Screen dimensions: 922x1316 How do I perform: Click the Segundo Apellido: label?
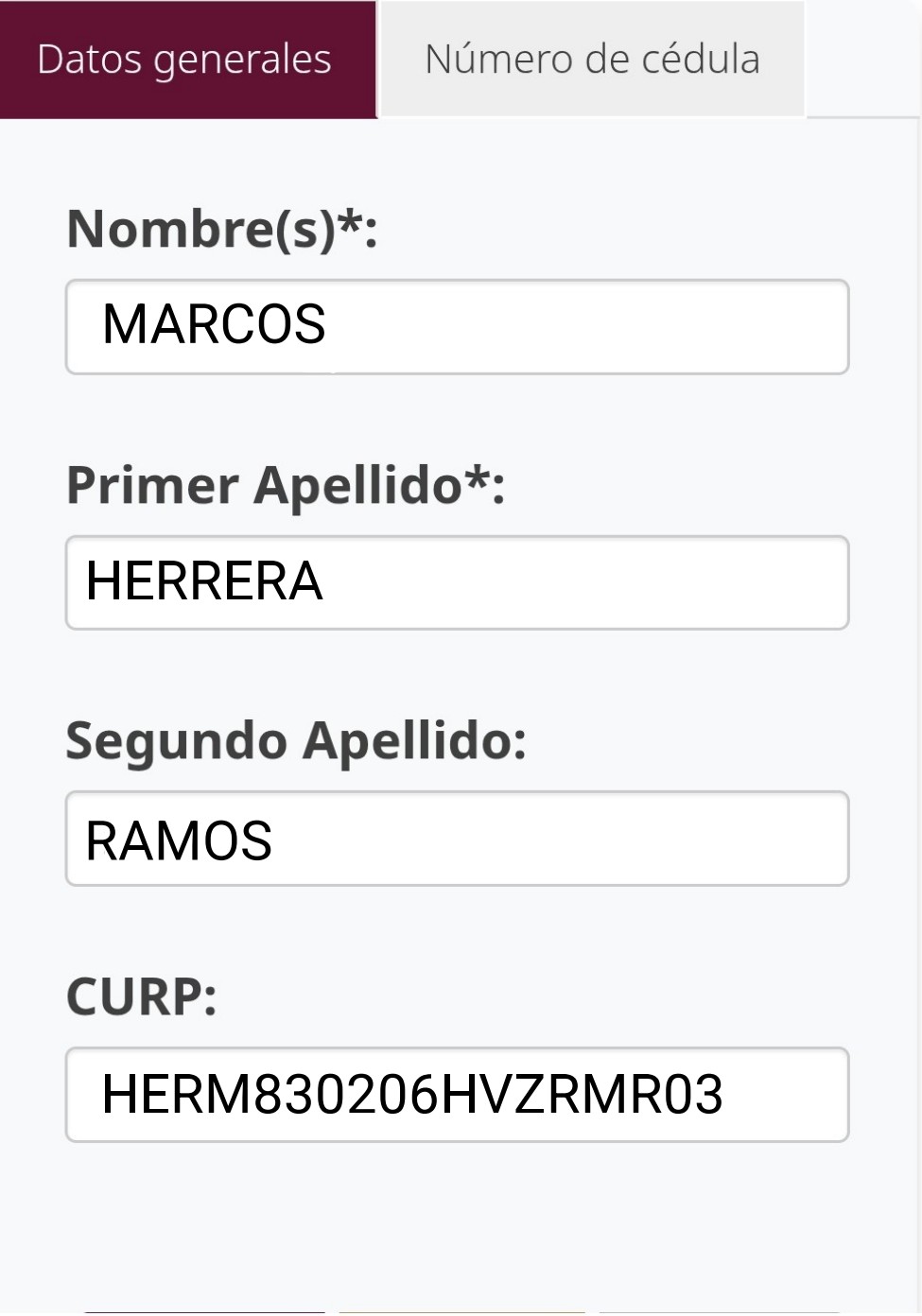295,740
